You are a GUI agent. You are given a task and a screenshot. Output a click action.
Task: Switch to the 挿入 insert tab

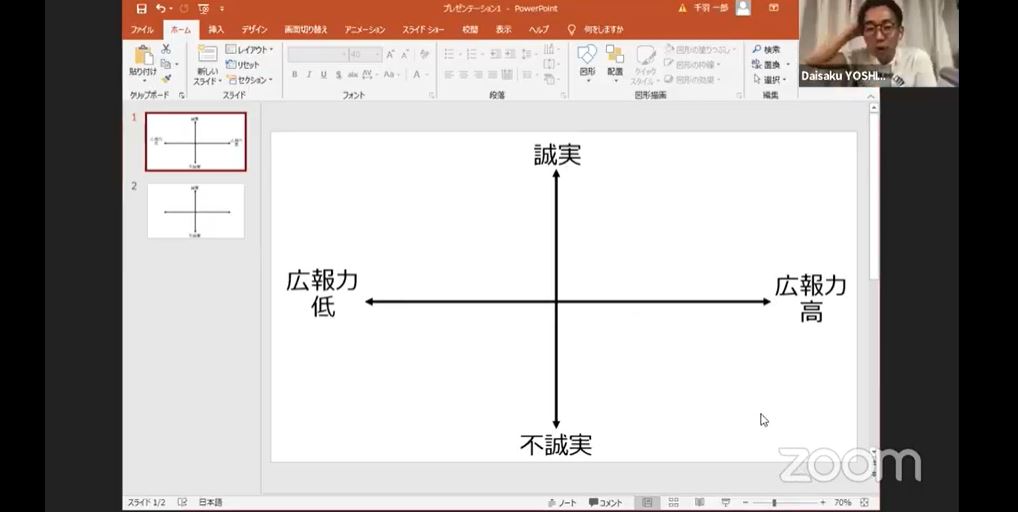pyautogui.click(x=216, y=29)
